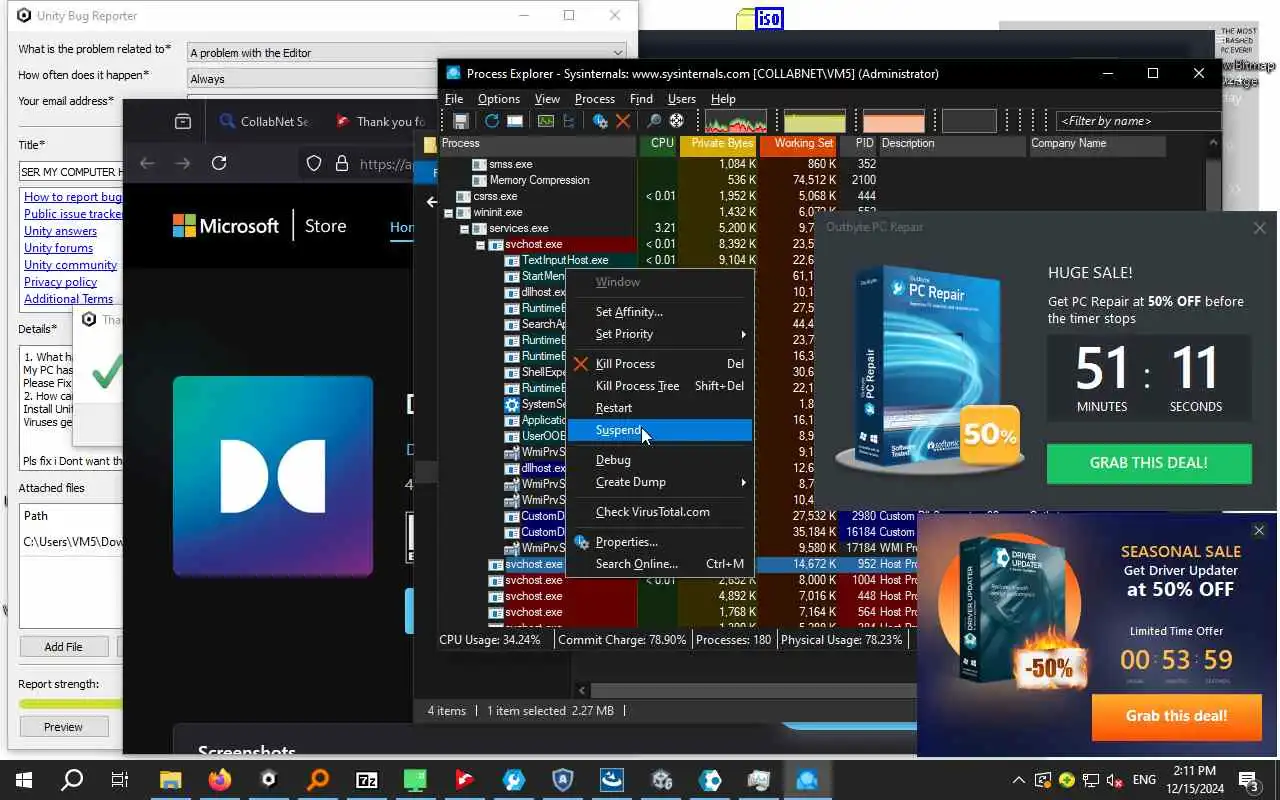Click Add File in Unity Bug Reporter

63,647
